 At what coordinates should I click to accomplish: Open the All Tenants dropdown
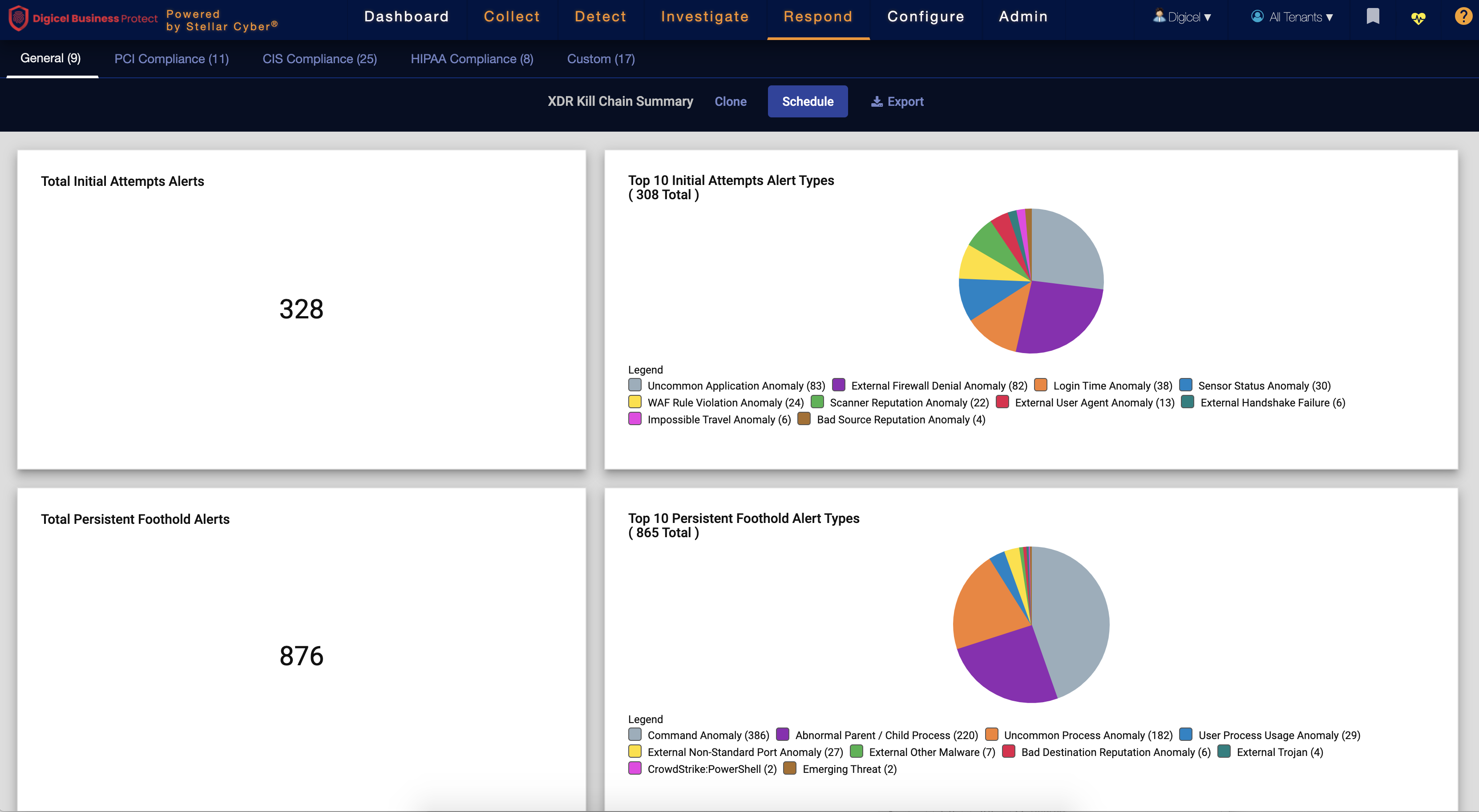pyautogui.click(x=1292, y=17)
